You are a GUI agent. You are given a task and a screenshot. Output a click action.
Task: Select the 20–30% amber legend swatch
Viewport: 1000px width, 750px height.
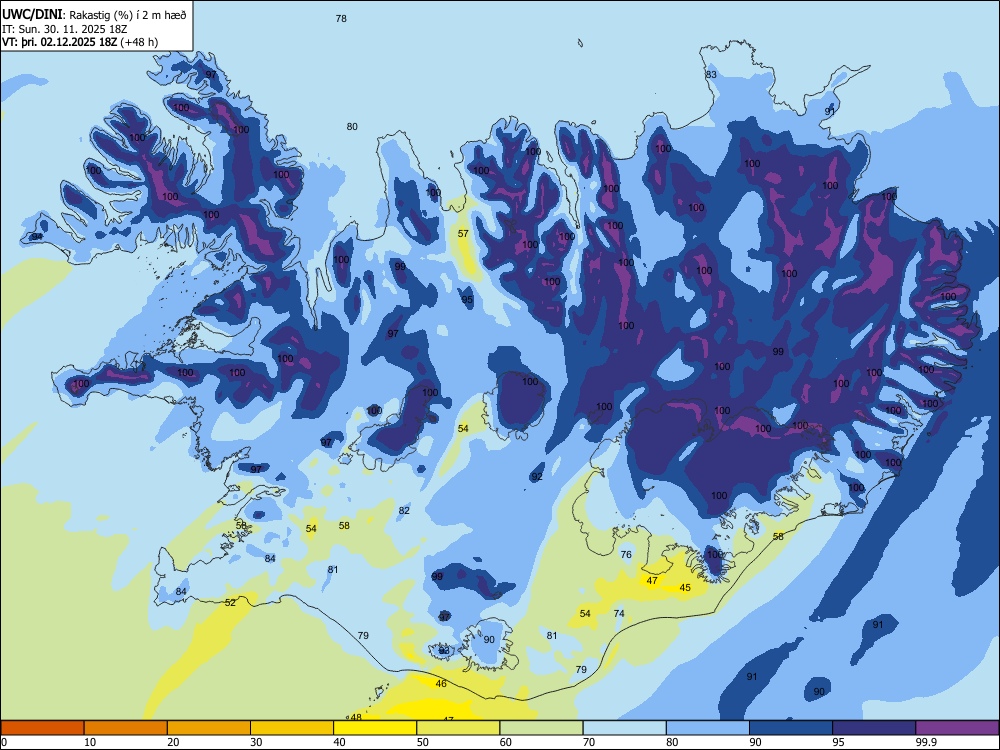209,728
